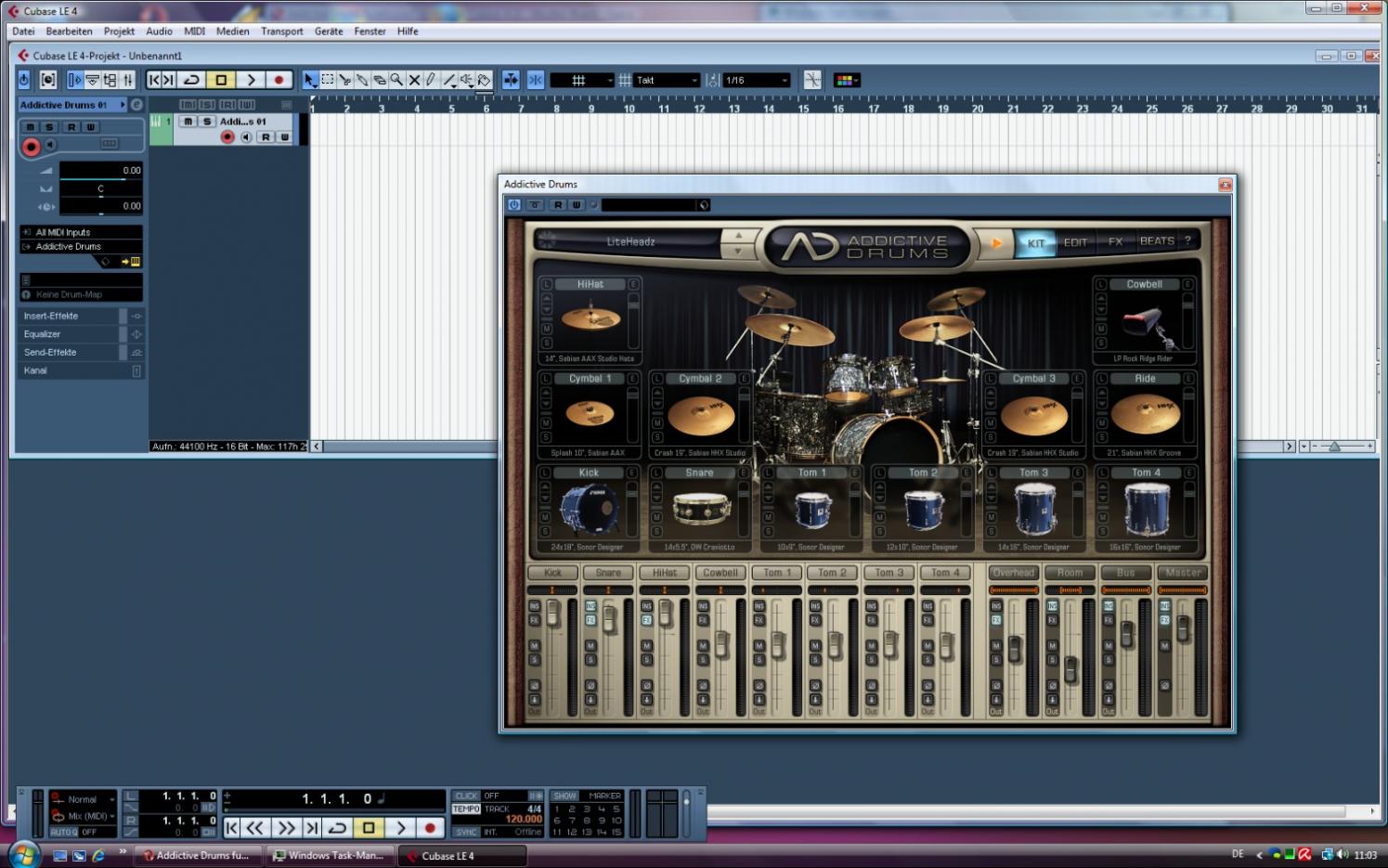Image resolution: width=1388 pixels, height=868 pixels.
Task: Click the Addictive Drums help question mark
Action: coord(1187,240)
